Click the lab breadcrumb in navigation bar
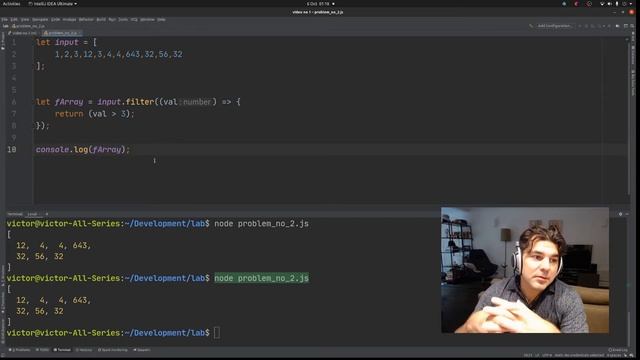Image resolution: width=640 pixels, height=360 pixels. pos(5,26)
